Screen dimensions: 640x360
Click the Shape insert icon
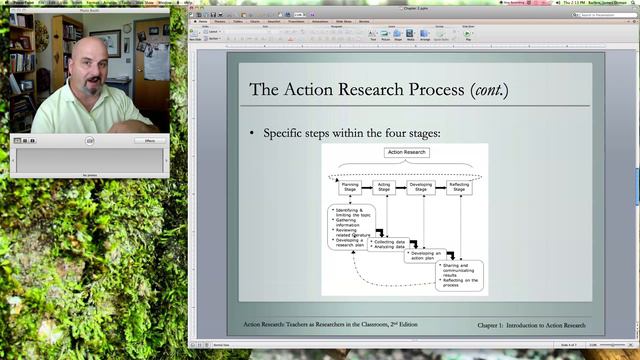398,35
